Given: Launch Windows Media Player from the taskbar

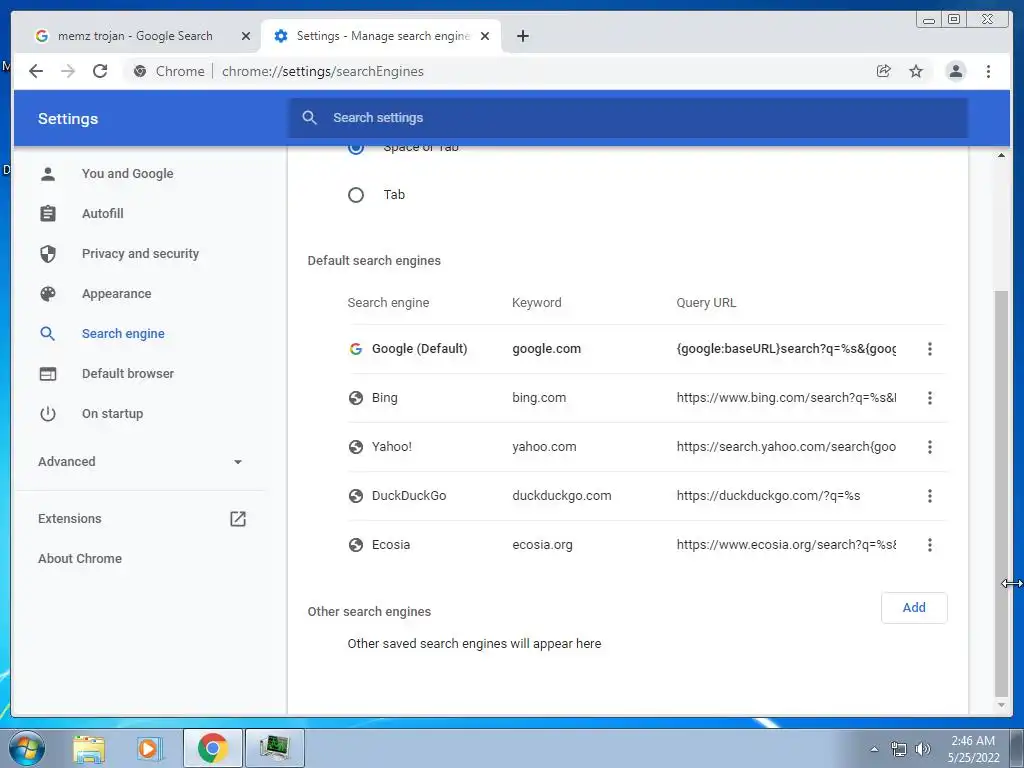Looking at the screenshot, I should tap(149, 749).
